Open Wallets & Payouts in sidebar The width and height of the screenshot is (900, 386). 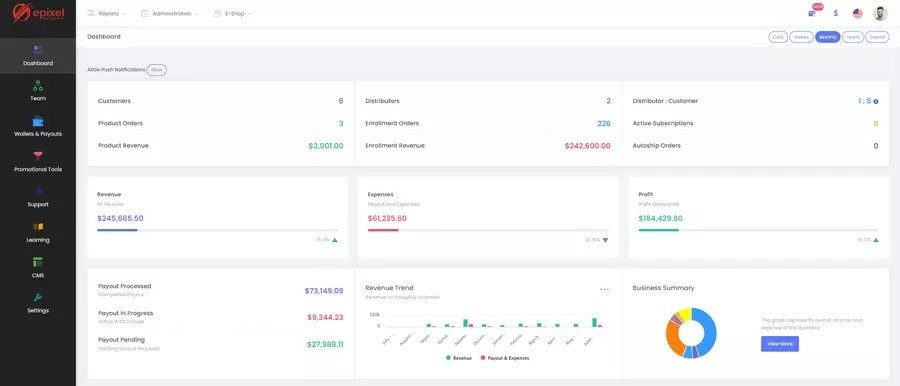tap(38, 126)
